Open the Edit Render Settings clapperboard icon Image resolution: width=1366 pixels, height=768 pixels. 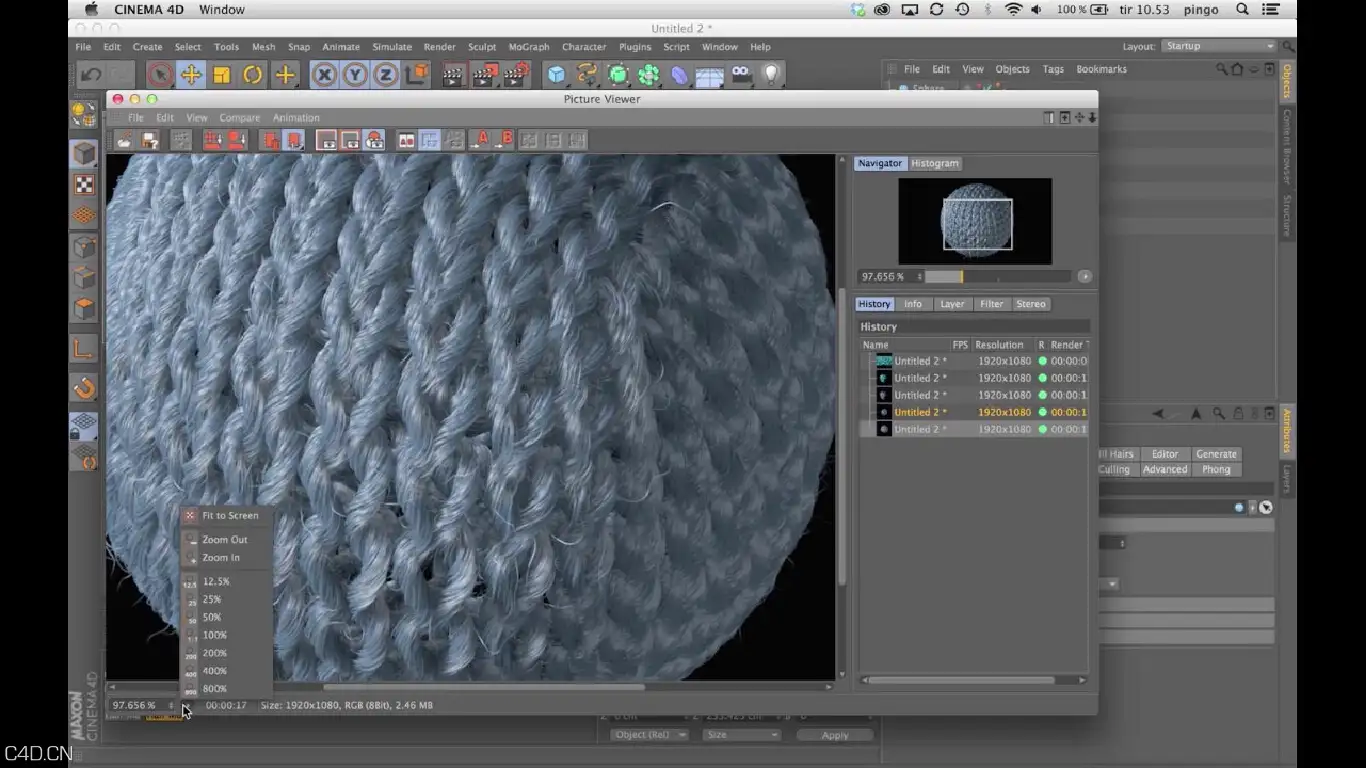(516, 75)
